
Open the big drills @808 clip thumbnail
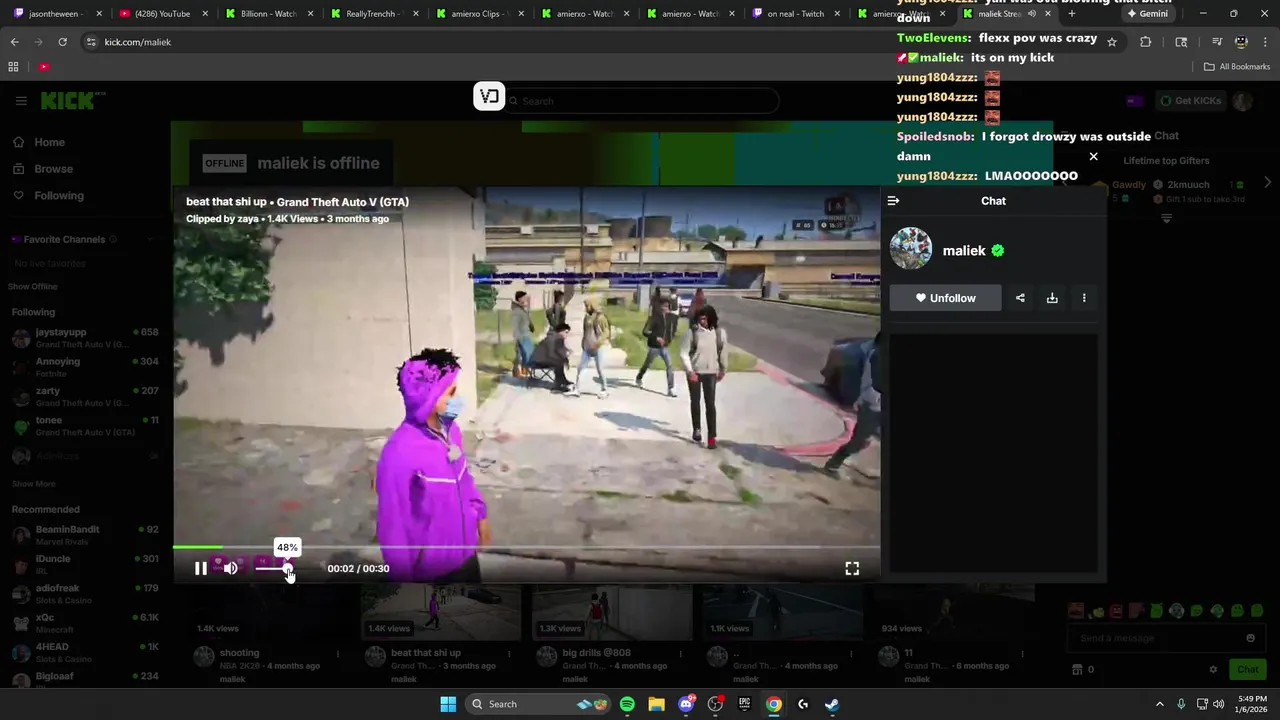[612, 612]
